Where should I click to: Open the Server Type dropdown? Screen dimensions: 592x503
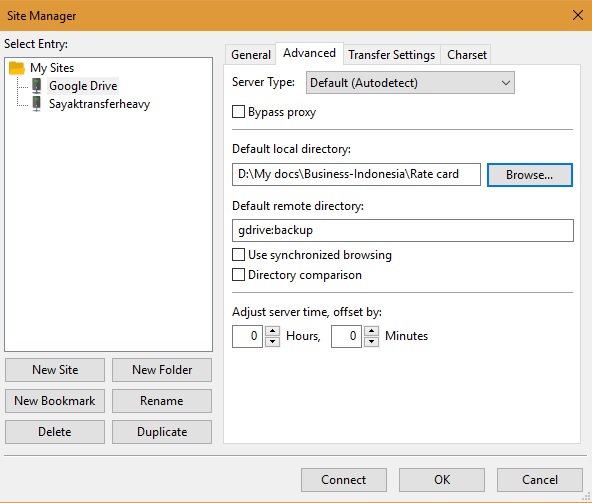click(x=410, y=83)
